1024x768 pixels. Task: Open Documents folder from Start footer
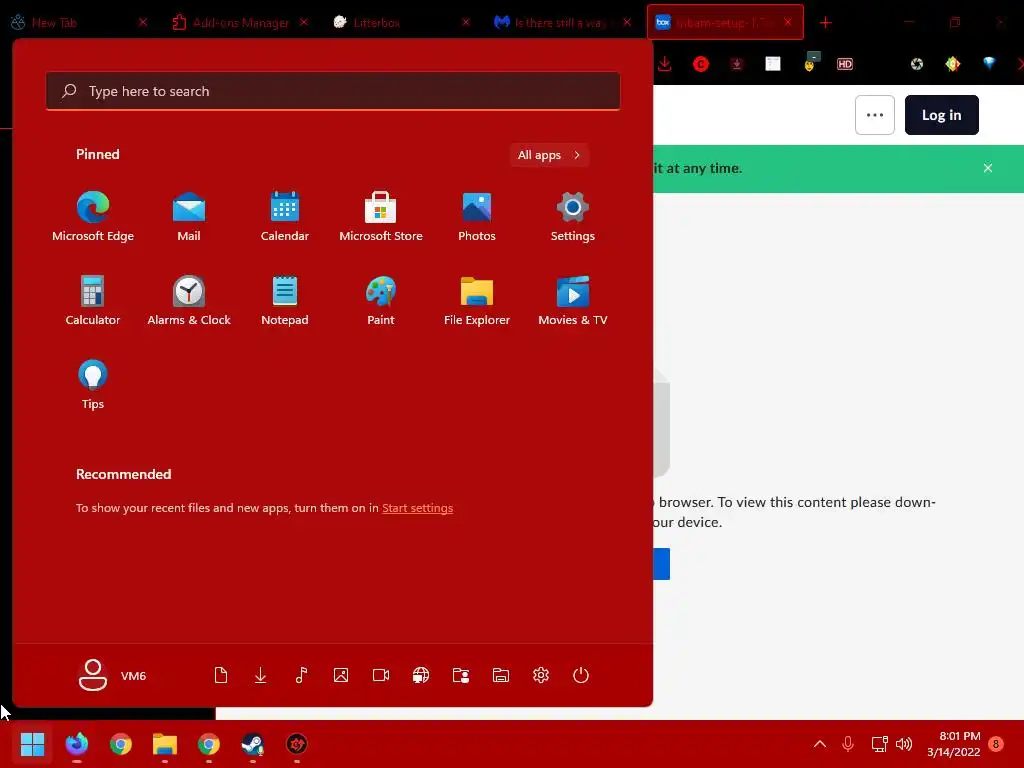(x=221, y=675)
